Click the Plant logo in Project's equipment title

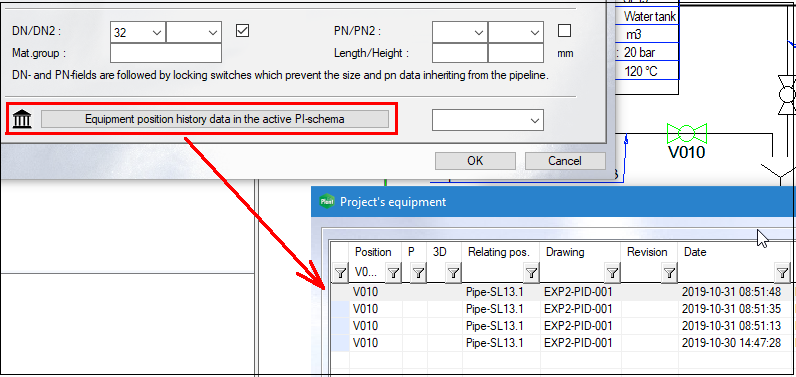[x=327, y=201]
